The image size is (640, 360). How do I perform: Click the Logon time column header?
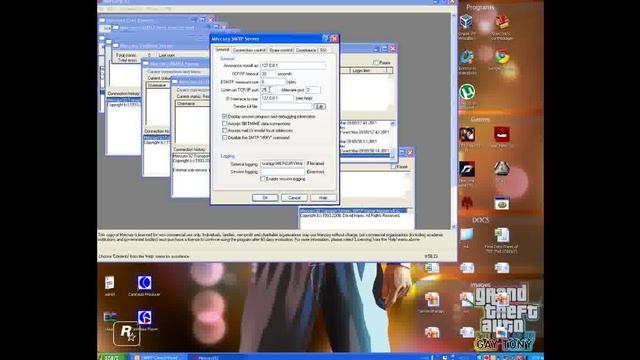point(368,71)
